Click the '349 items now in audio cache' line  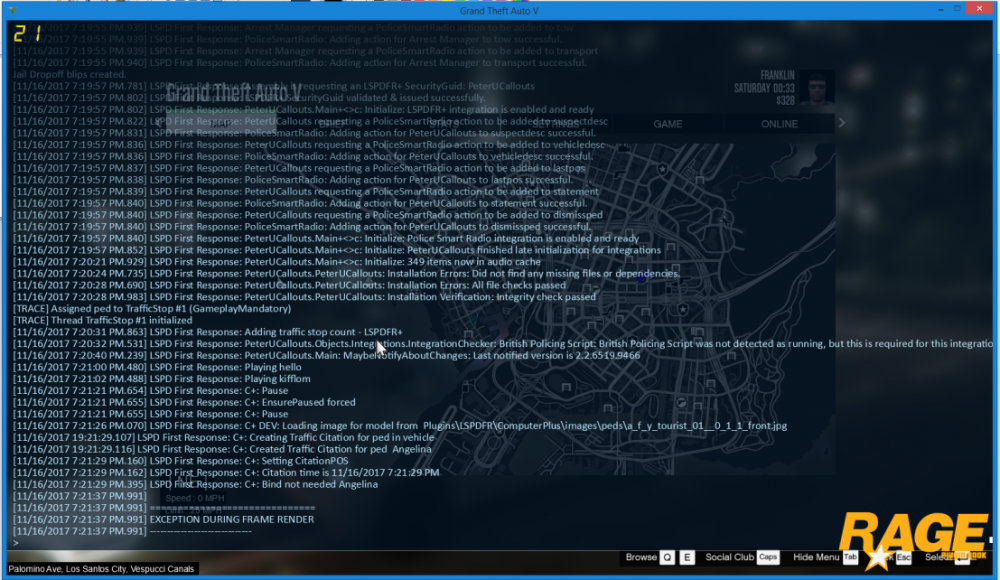click(x=276, y=262)
